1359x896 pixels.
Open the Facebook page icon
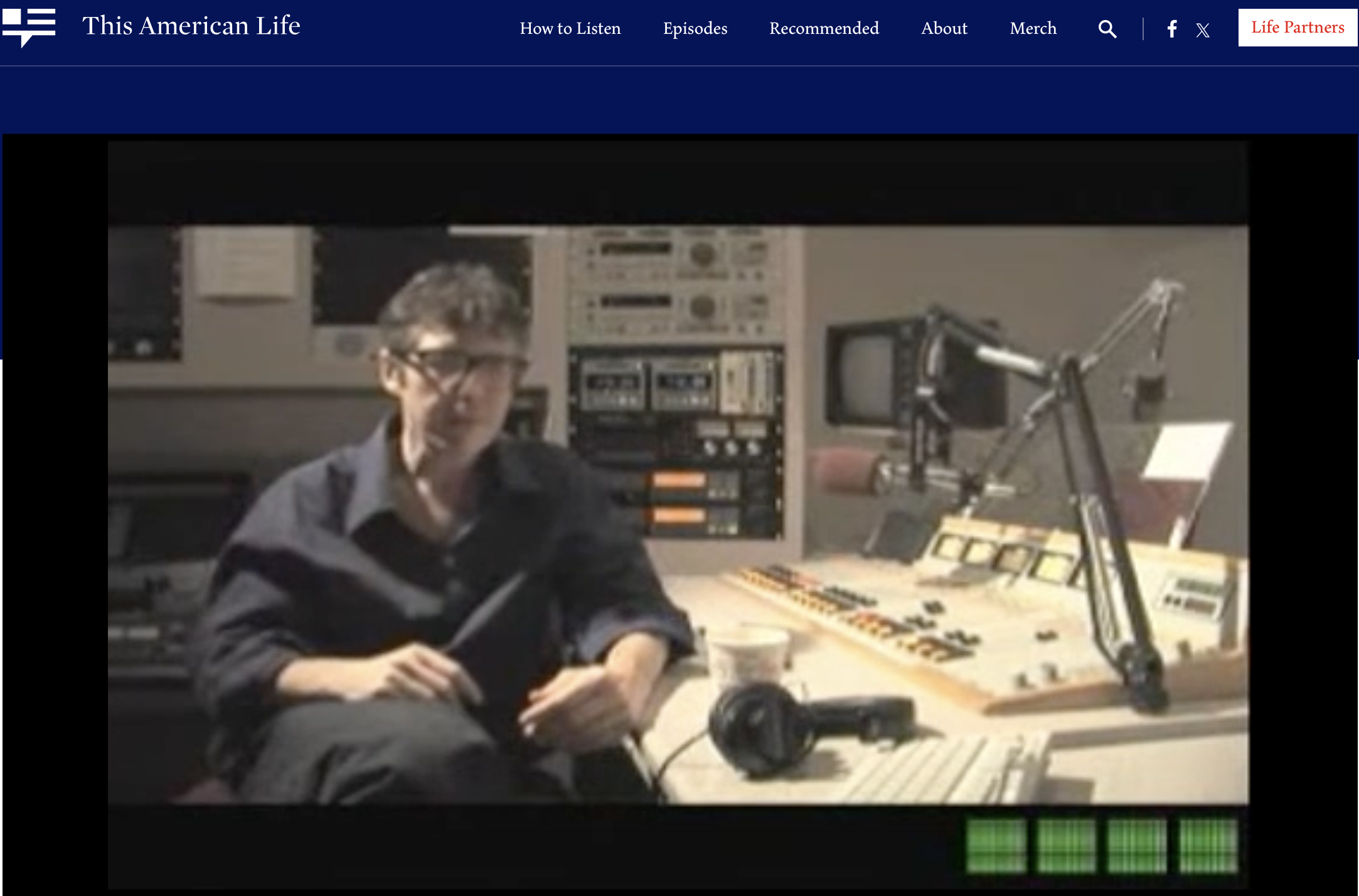1172,29
